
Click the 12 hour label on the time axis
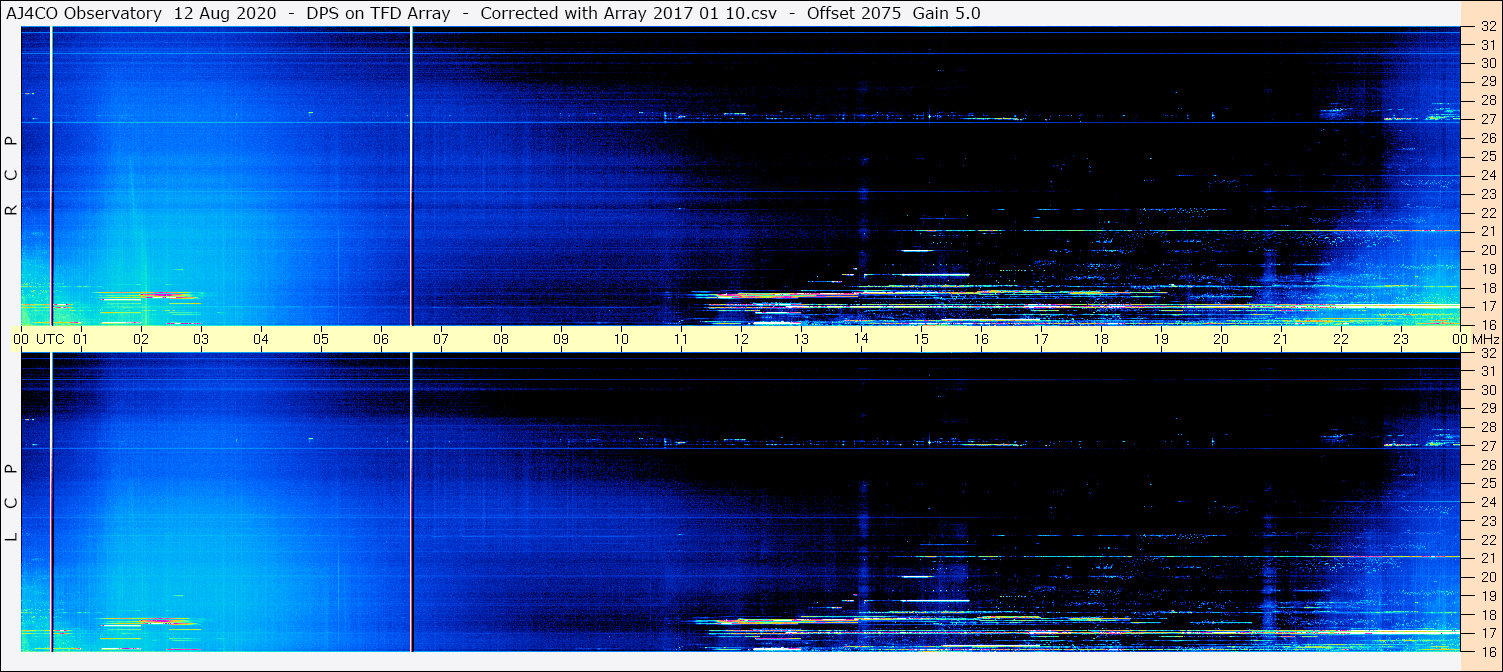pos(741,339)
